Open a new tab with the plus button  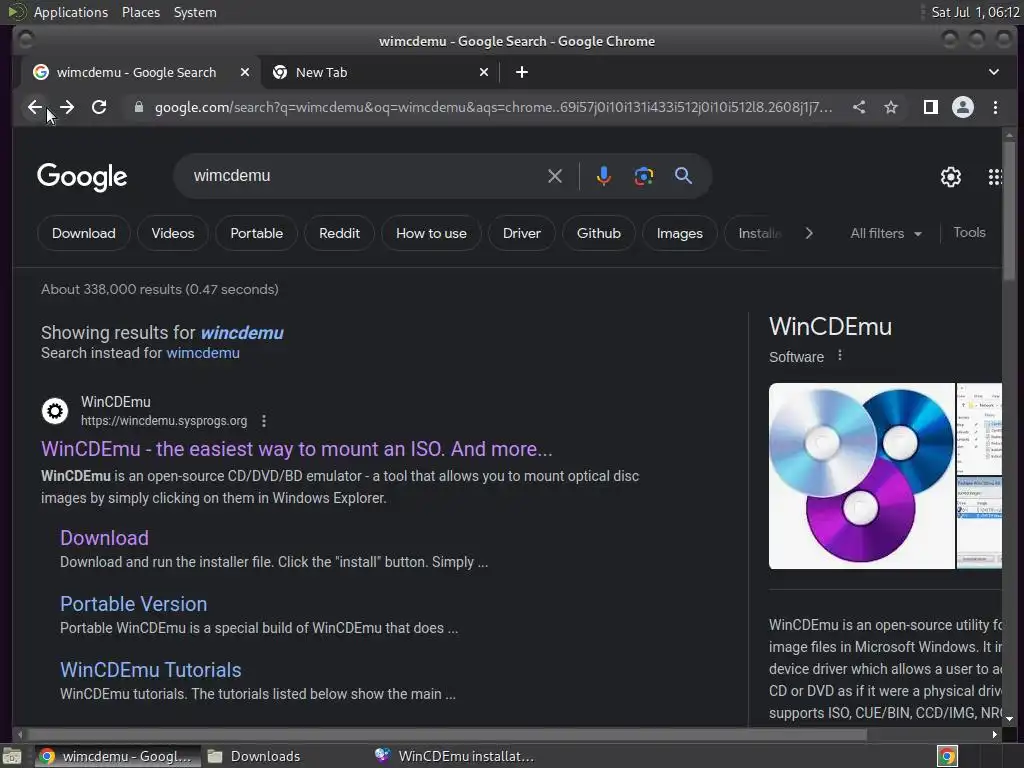click(x=521, y=72)
